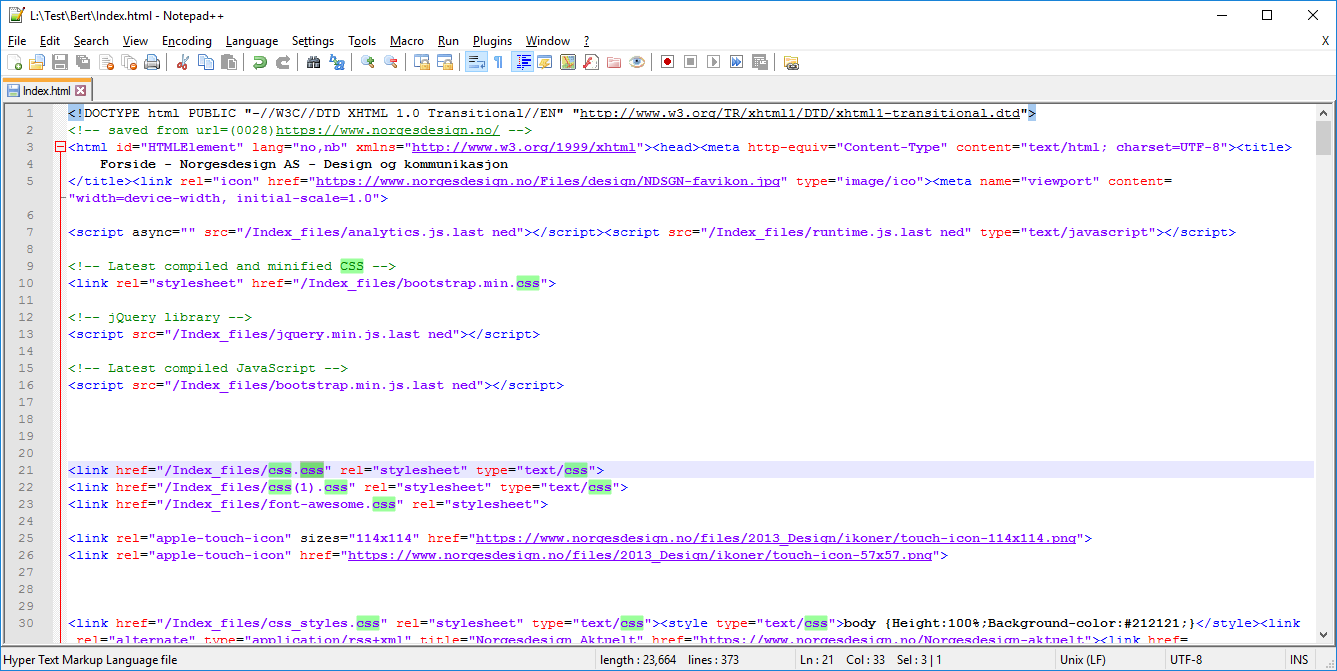The image size is (1337, 671).
Task: Click the Save All toolbar icon
Action: tap(83, 62)
